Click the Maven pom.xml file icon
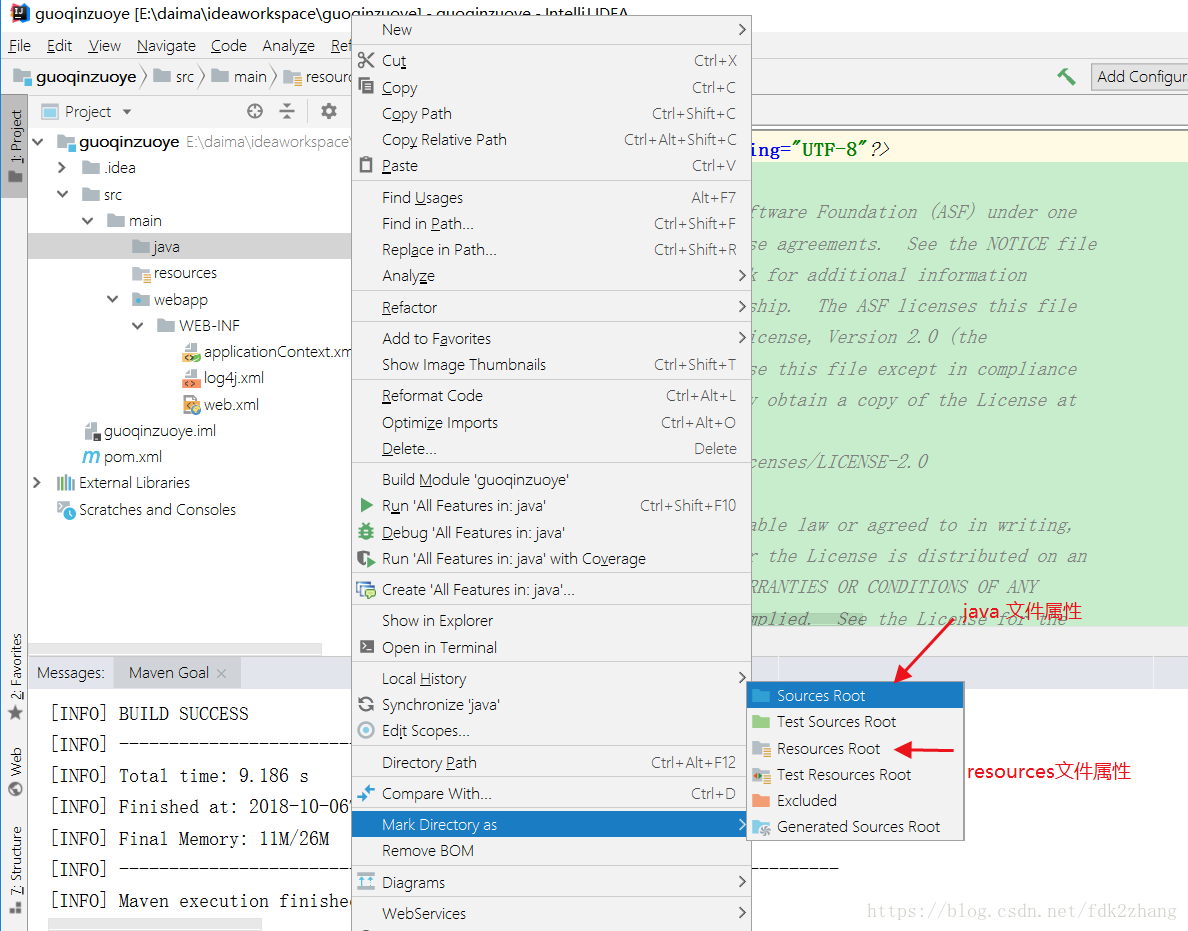Viewport: 1188px width, 931px height. (91, 456)
